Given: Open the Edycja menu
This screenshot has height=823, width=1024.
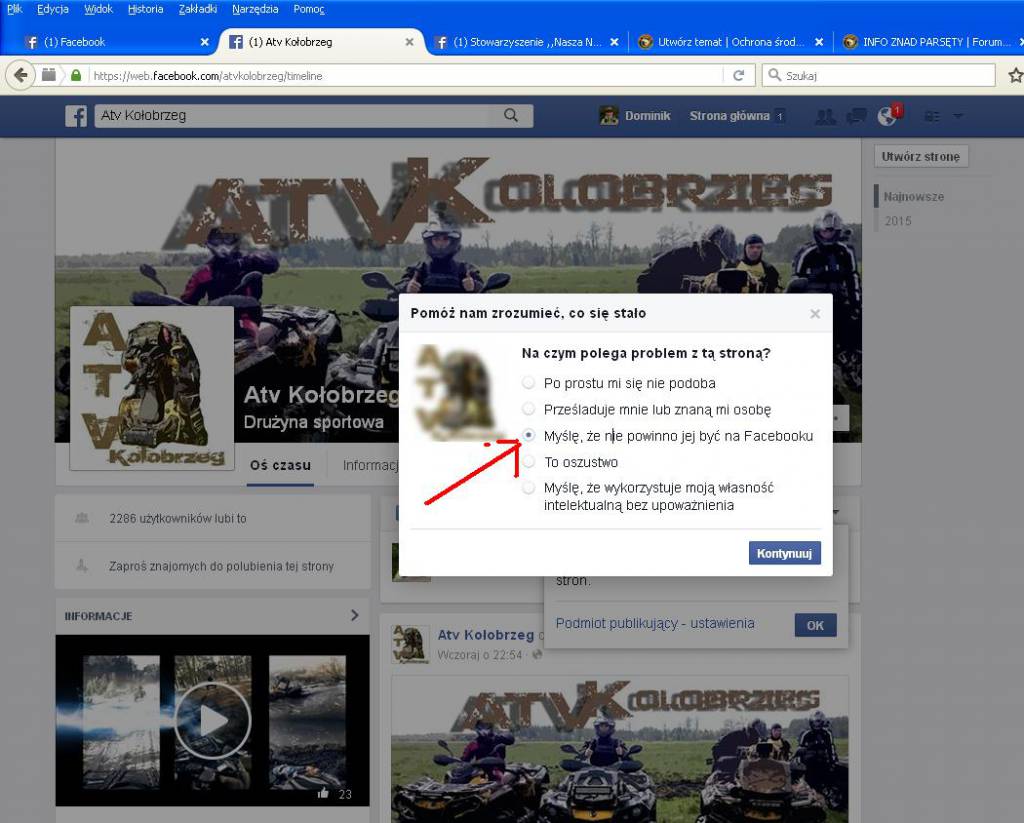Looking at the screenshot, I should [53, 9].
